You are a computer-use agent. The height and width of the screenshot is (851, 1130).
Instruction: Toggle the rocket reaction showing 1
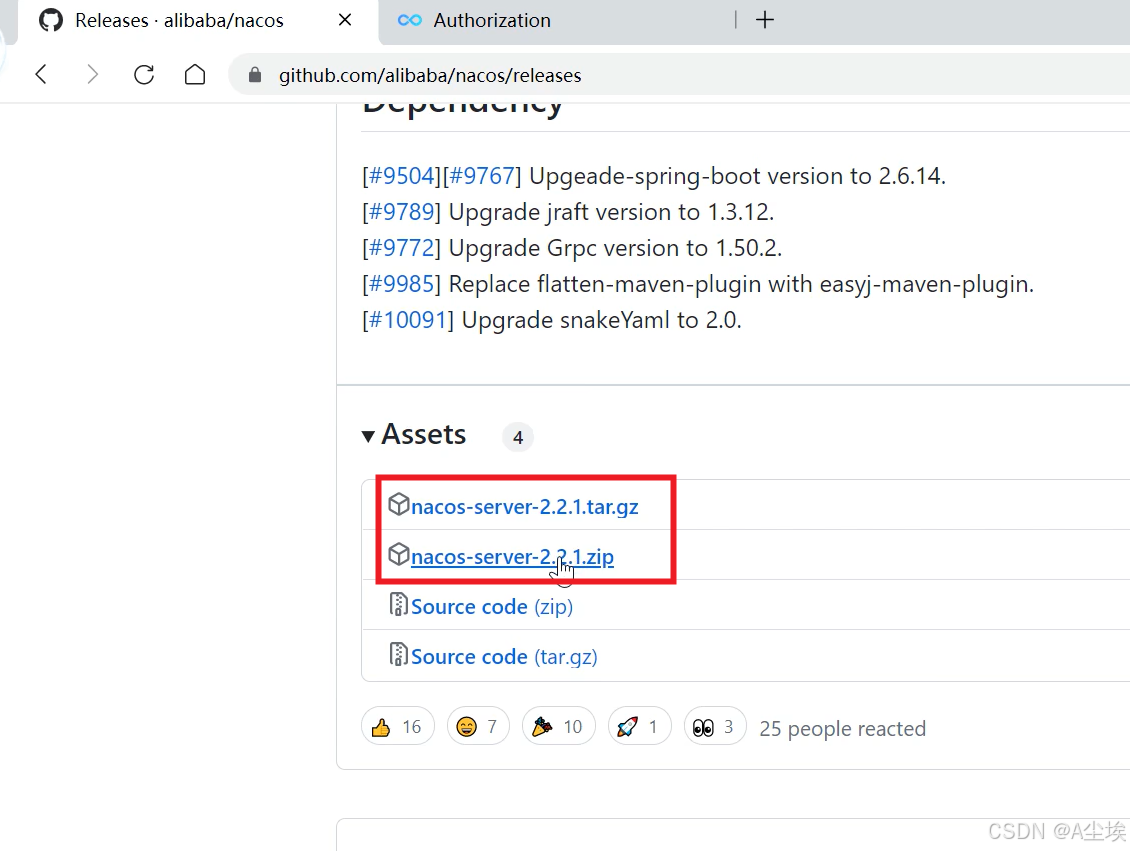tap(639, 726)
